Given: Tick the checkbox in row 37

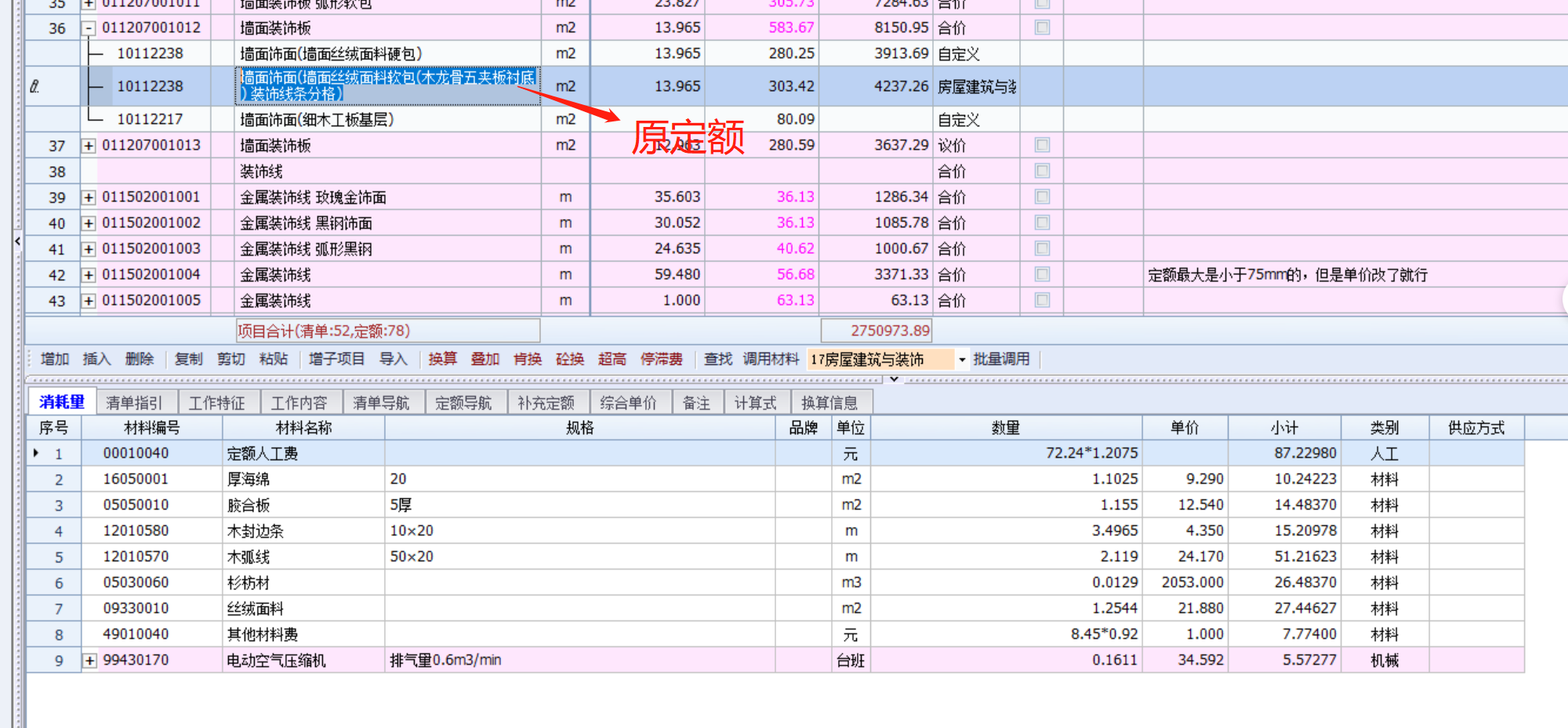Looking at the screenshot, I should (x=1042, y=145).
